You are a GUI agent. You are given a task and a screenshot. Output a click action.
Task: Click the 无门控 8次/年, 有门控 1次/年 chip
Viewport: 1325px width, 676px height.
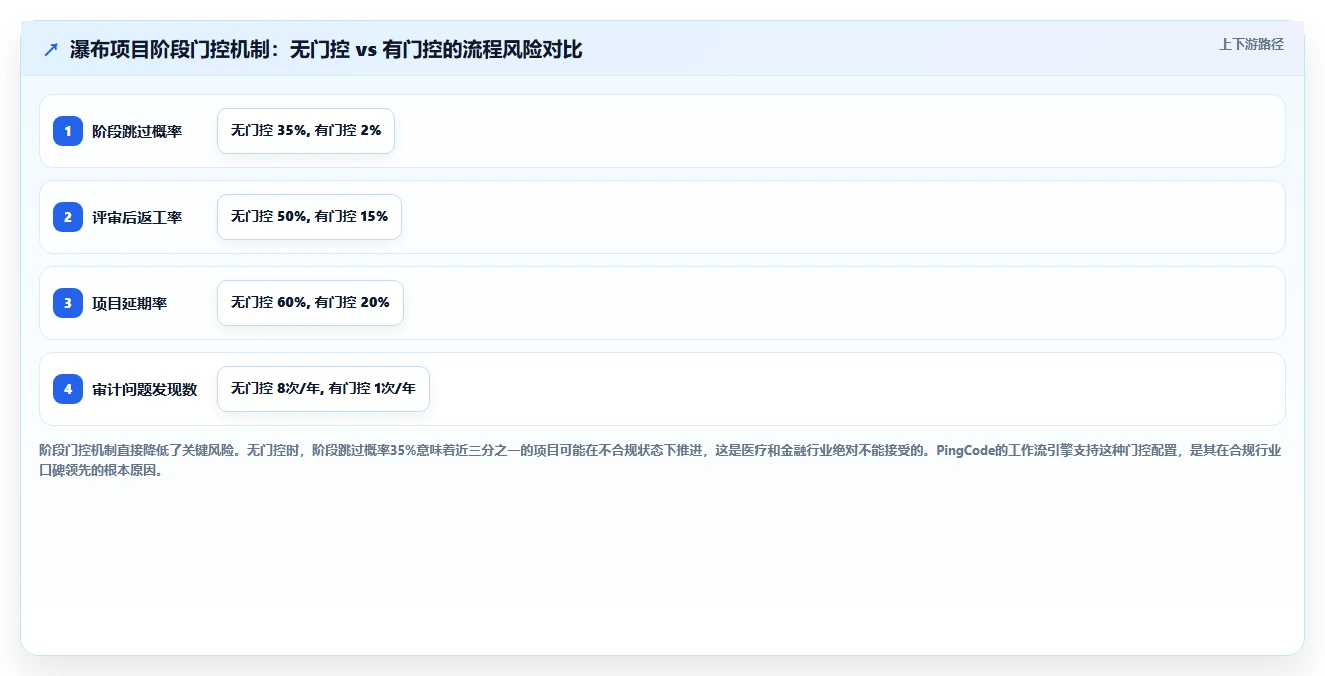[x=323, y=389]
